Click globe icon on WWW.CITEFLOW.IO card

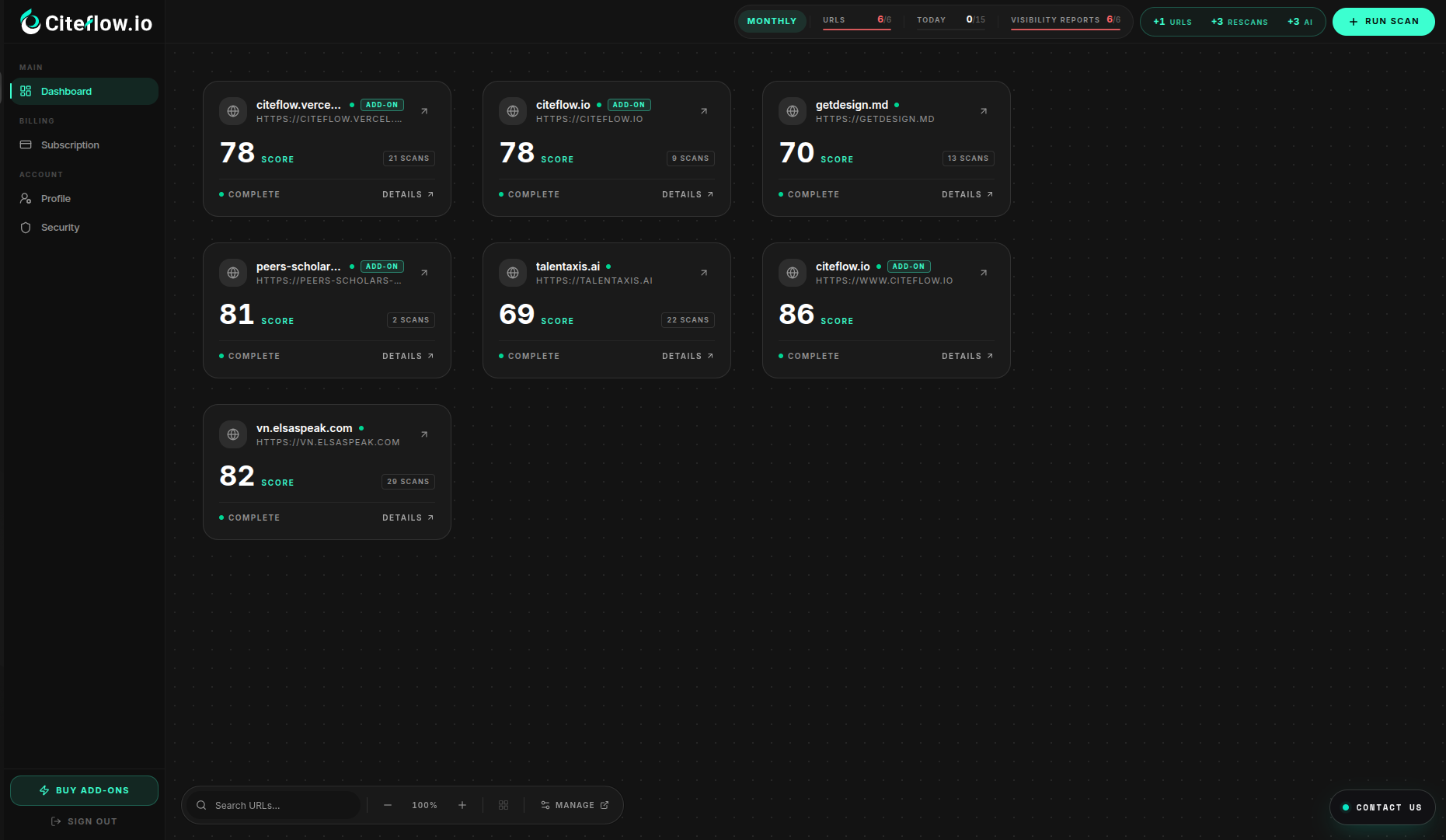793,273
